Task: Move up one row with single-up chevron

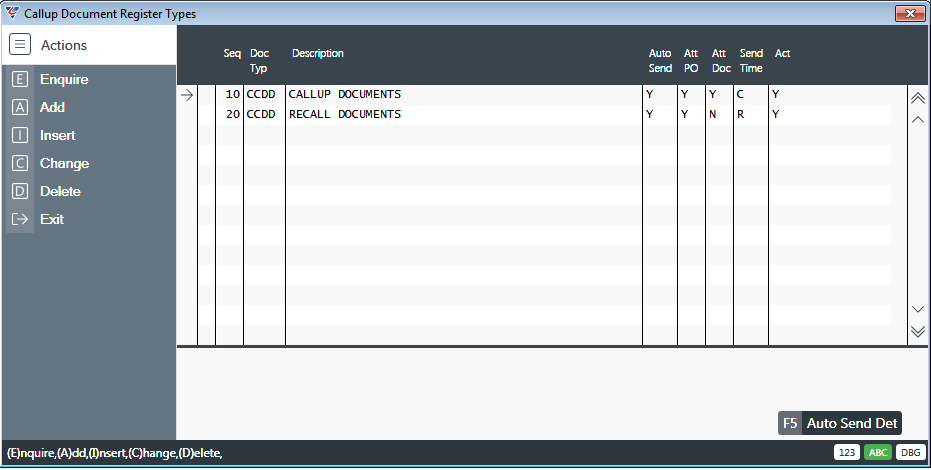Action: (x=917, y=119)
